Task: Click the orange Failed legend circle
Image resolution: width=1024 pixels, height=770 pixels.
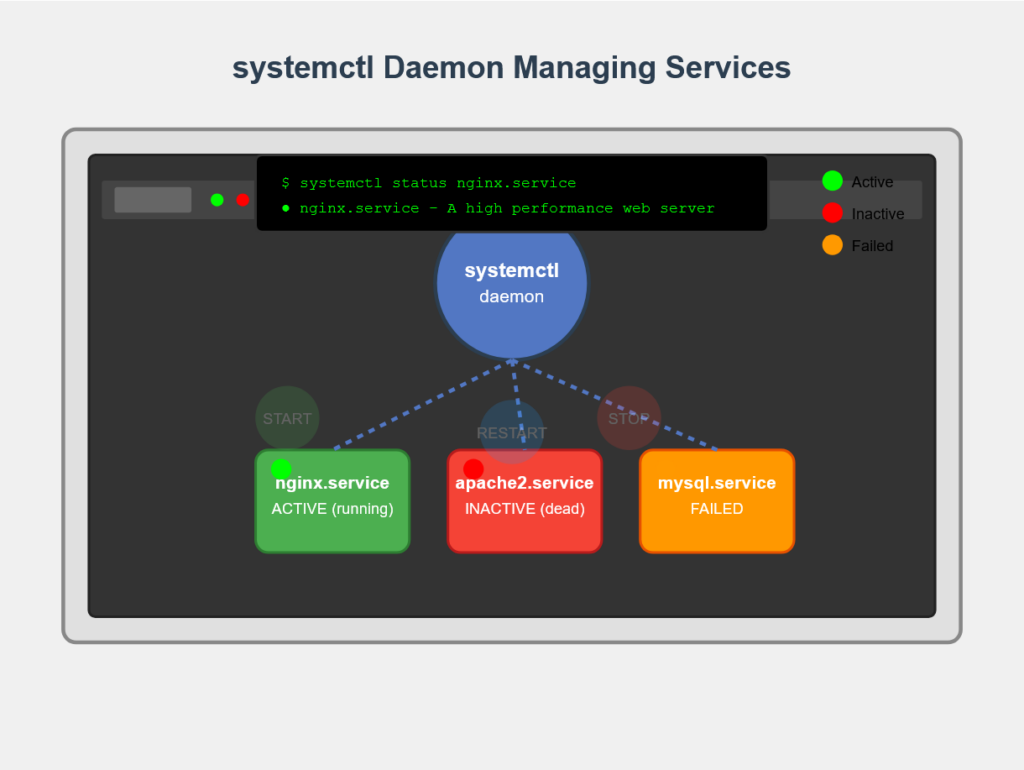Action: pyautogui.click(x=832, y=245)
